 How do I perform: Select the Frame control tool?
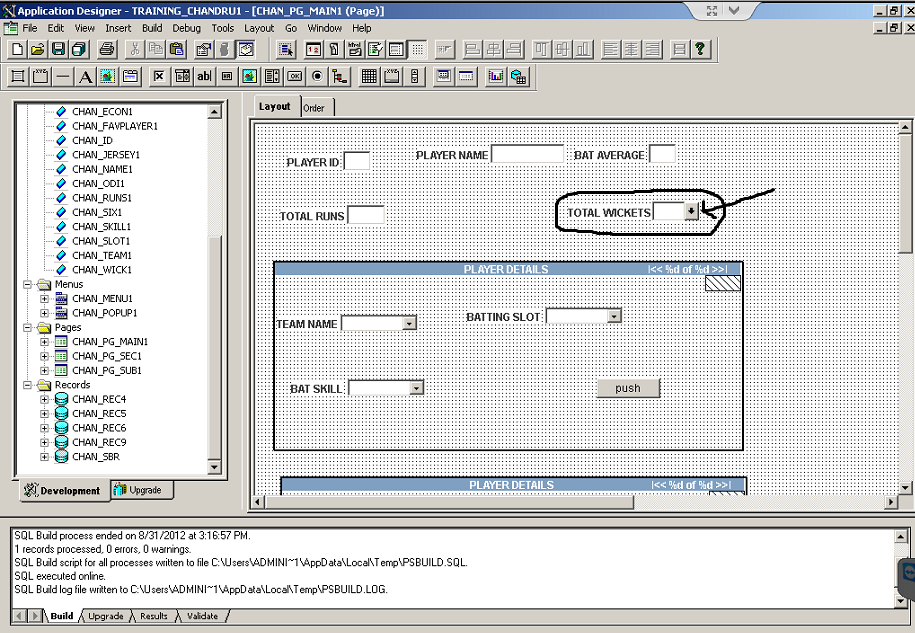tap(16, 76)
